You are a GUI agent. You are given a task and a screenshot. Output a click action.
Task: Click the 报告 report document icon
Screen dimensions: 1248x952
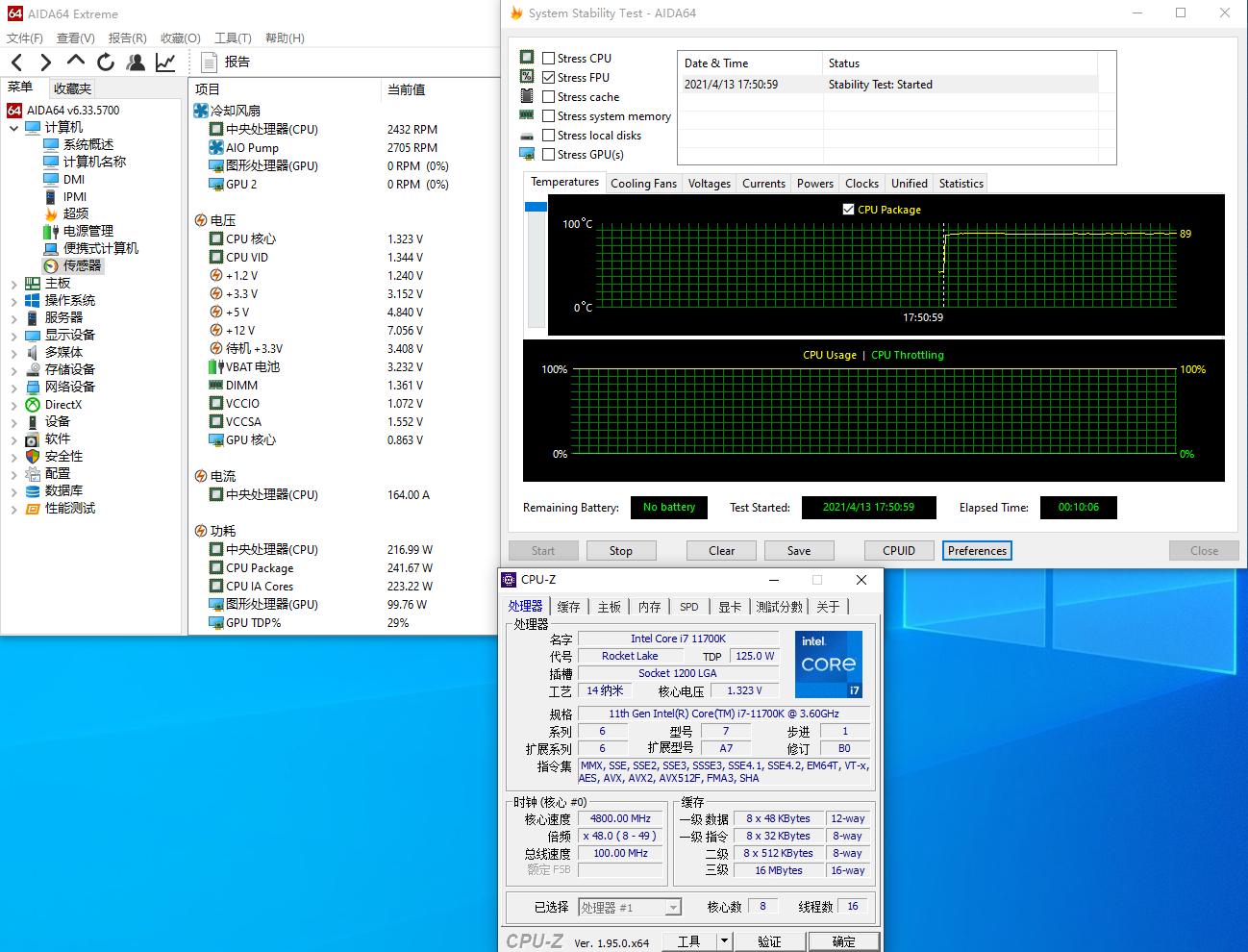pos(210,63)
